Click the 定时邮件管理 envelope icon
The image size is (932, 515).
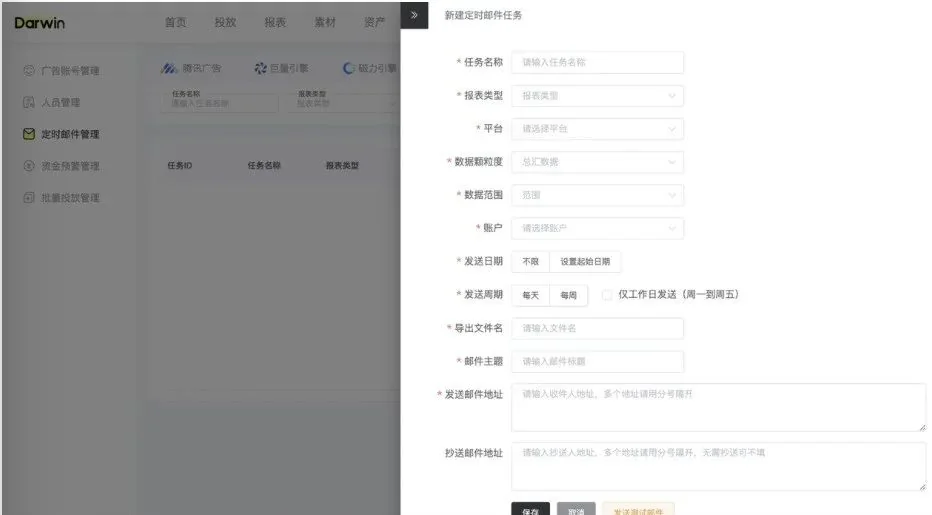(x=29, y=134)
